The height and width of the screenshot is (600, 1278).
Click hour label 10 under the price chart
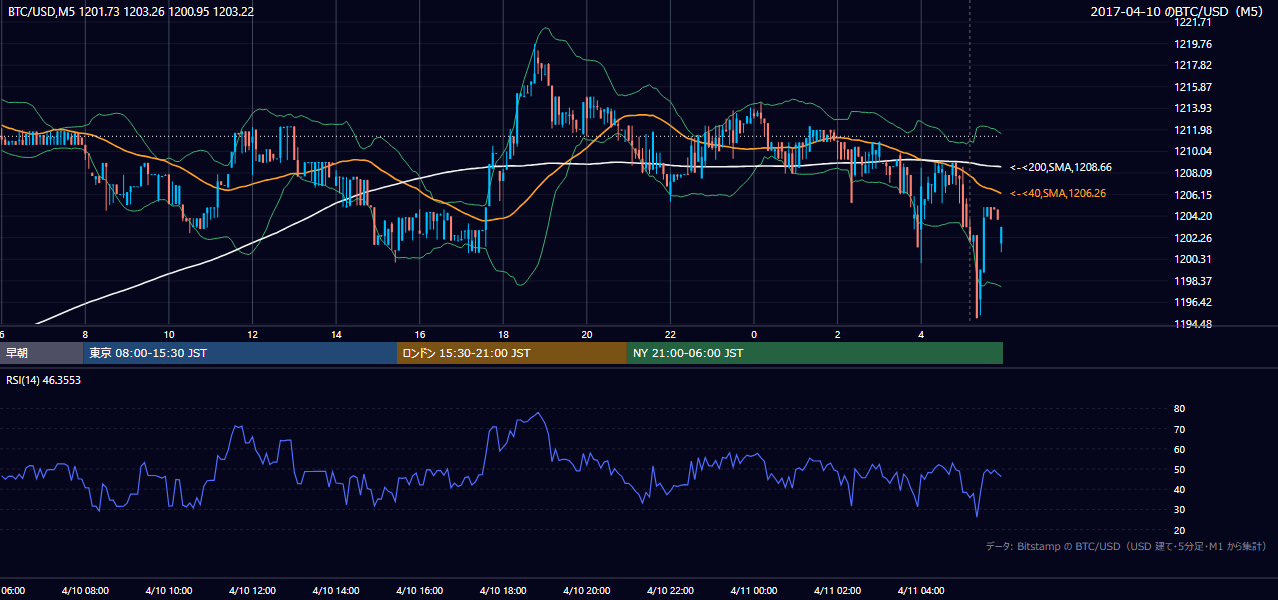point(169,334)
